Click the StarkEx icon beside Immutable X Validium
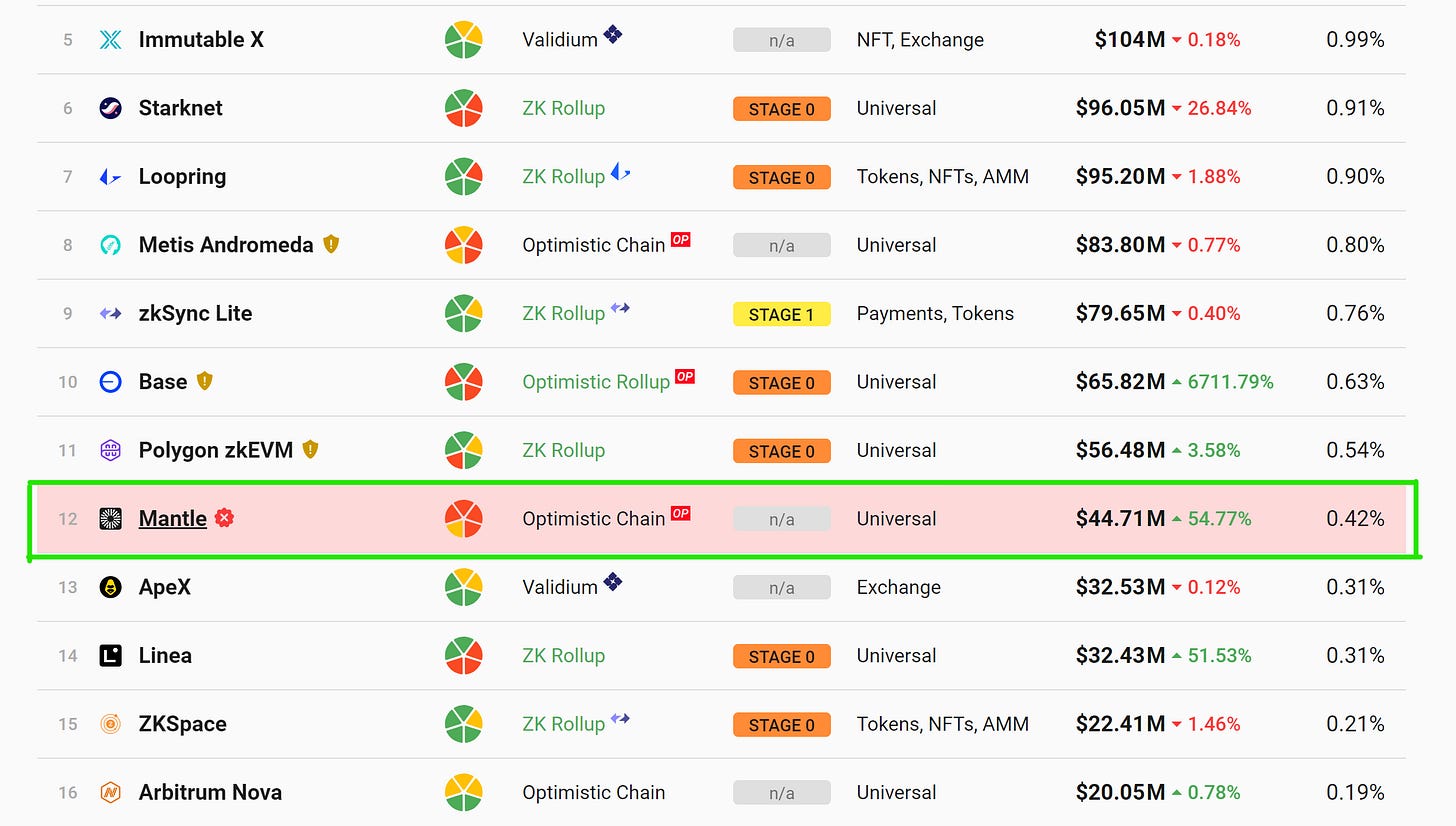The image size is (1456, 826). [x=613, y=35]
